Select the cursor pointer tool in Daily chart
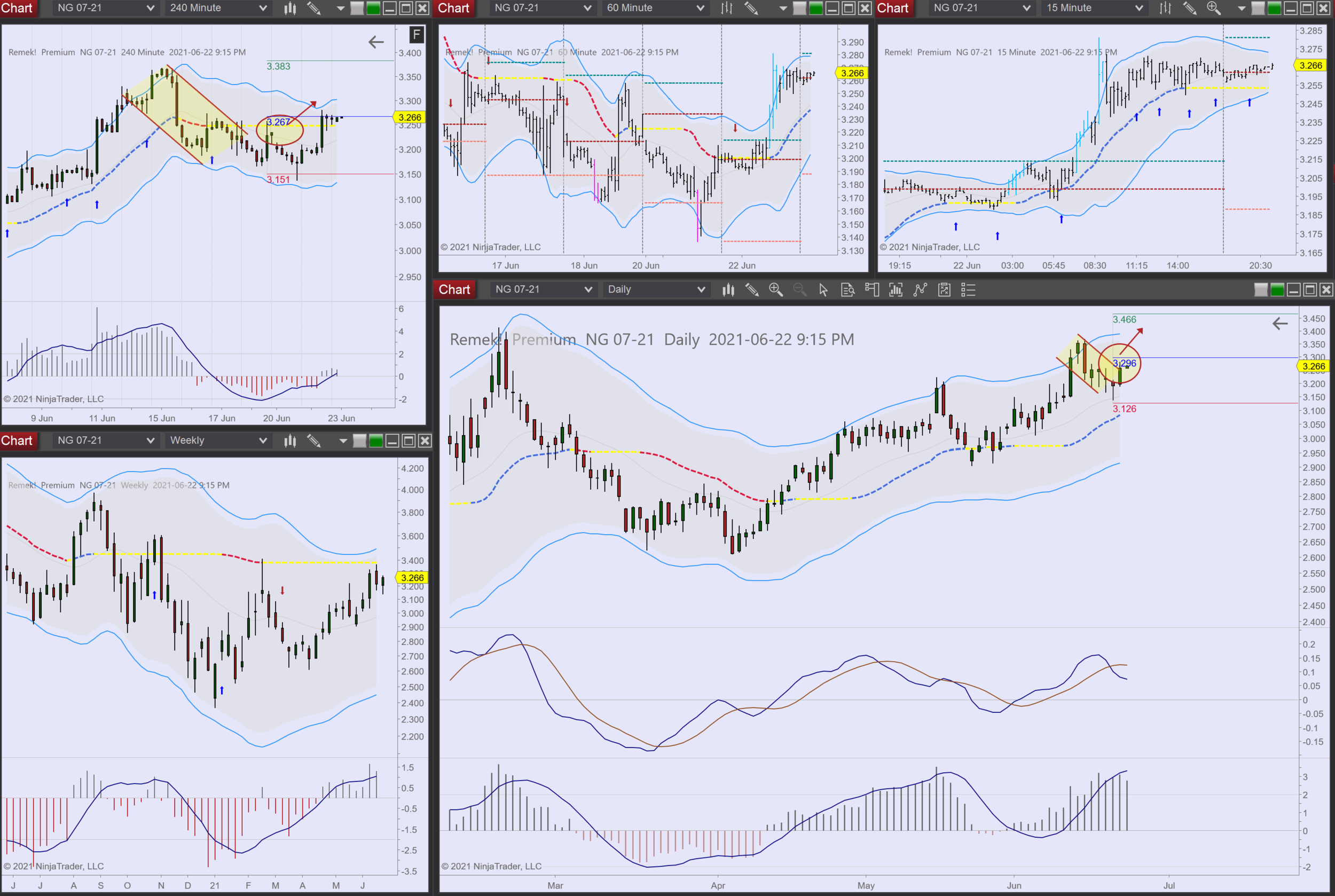1335x896 pixels. pos(823,290)
